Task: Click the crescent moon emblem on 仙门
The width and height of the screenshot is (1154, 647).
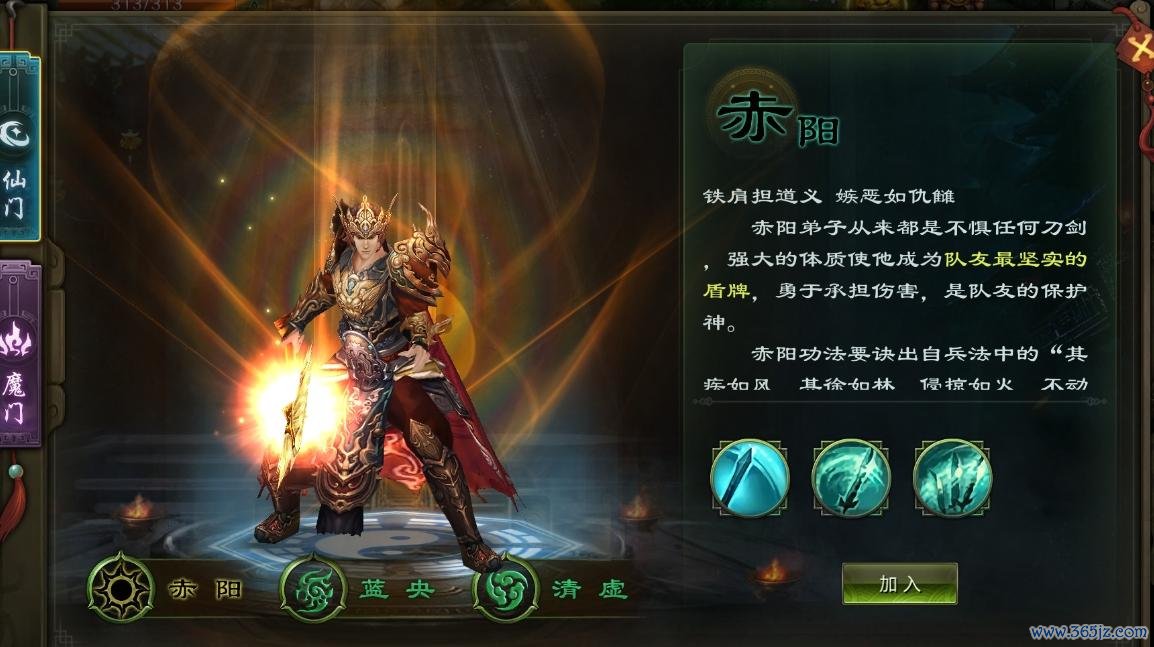Action: [16, 133]
